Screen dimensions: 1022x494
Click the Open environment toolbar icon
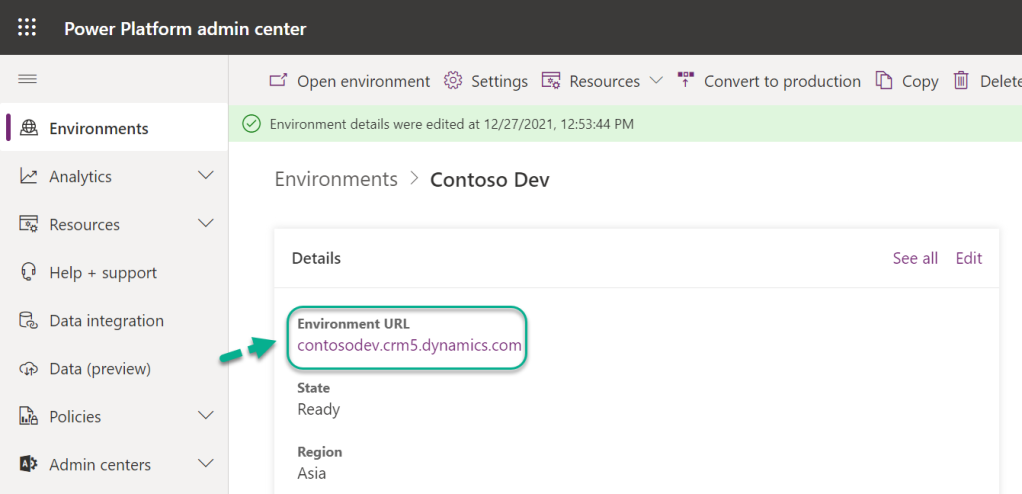278,81
